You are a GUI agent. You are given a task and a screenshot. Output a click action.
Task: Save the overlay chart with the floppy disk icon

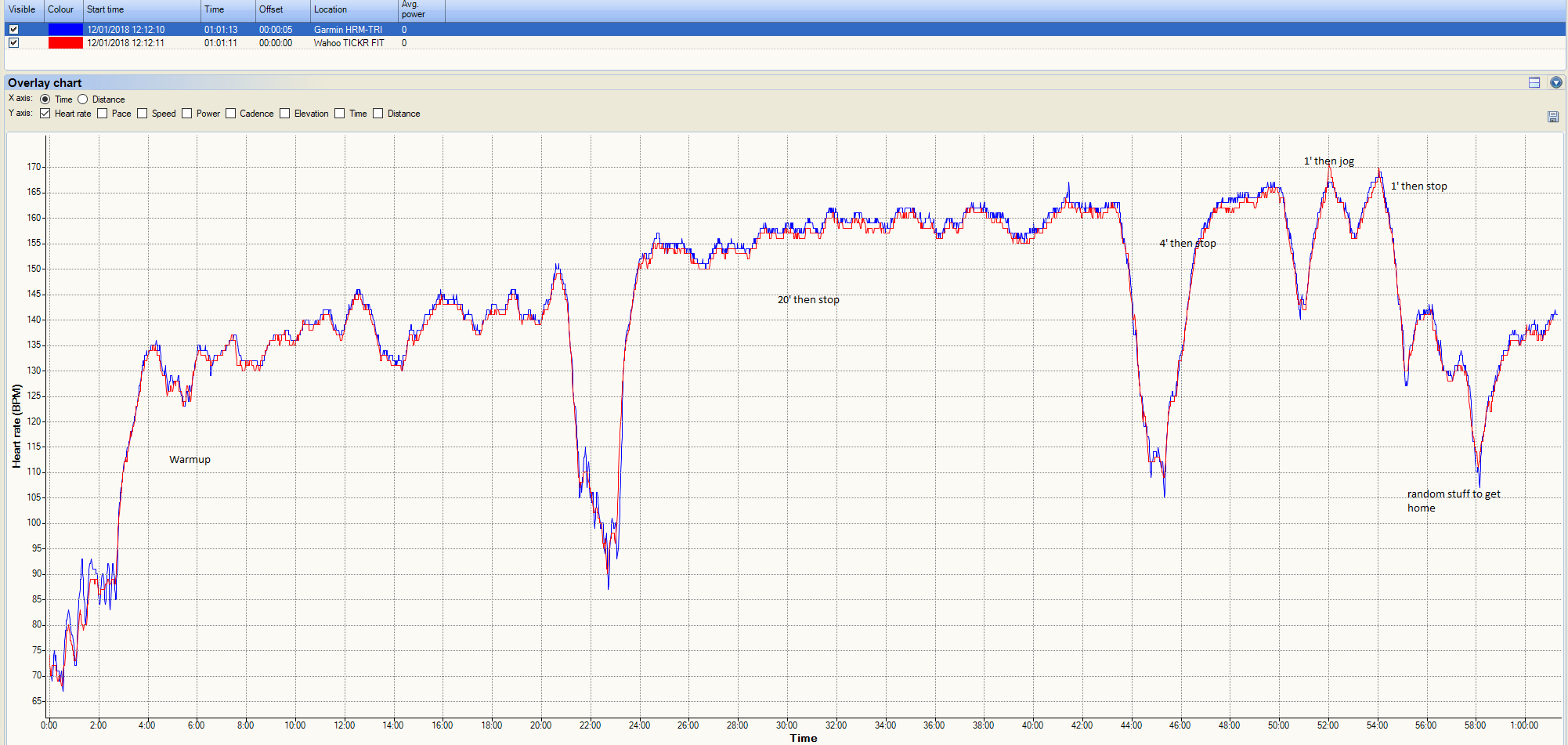[1553, 117]
